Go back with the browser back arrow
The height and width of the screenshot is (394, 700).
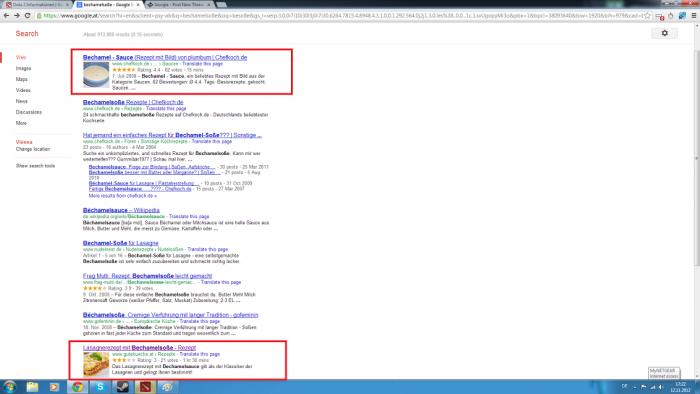6,16
